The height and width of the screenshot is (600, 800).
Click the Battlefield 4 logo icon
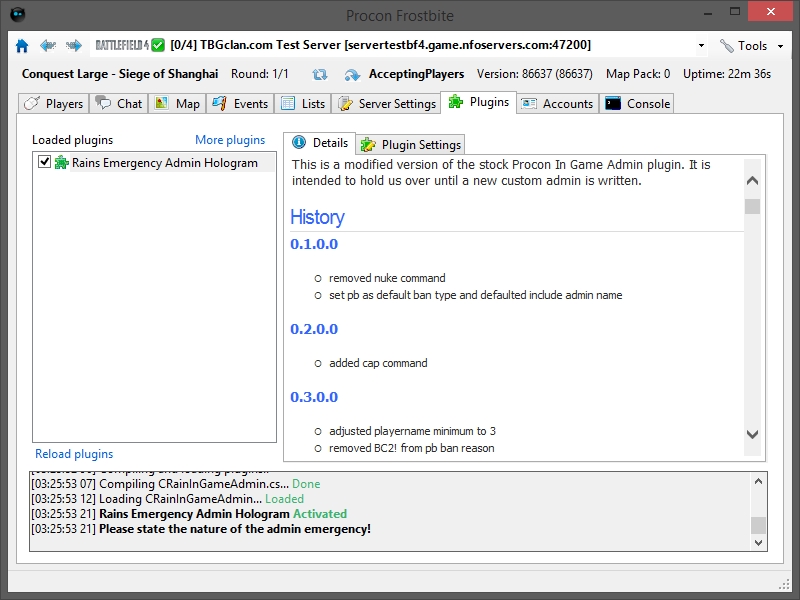(122, 45)
